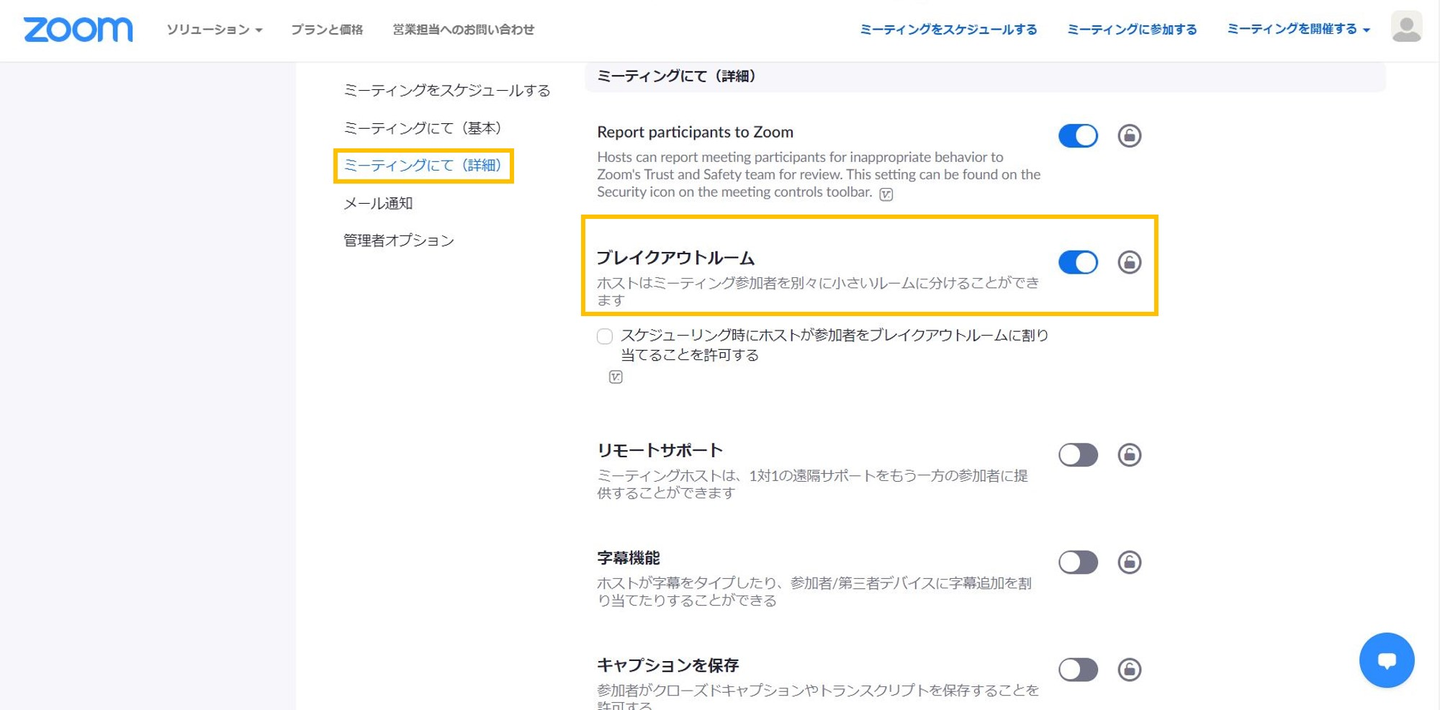The width and height of the screenshot is (1440, 710).
Task: Enable the 字幕機能 switch
Action: click(1078, 562)
